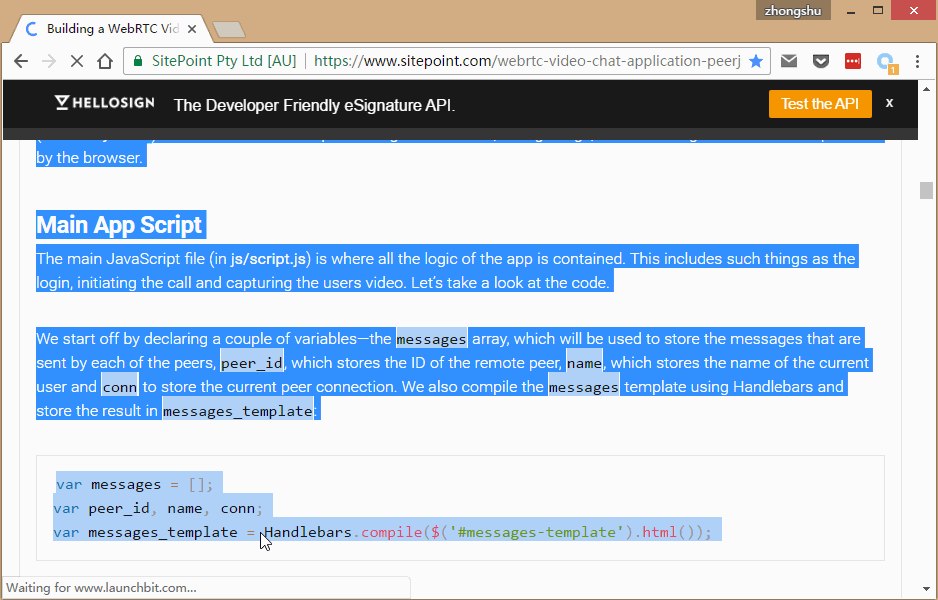Click the js/script.js bold text
This screenshot has height=600, width=938.
pyautogui.click(x=270, y=259)
